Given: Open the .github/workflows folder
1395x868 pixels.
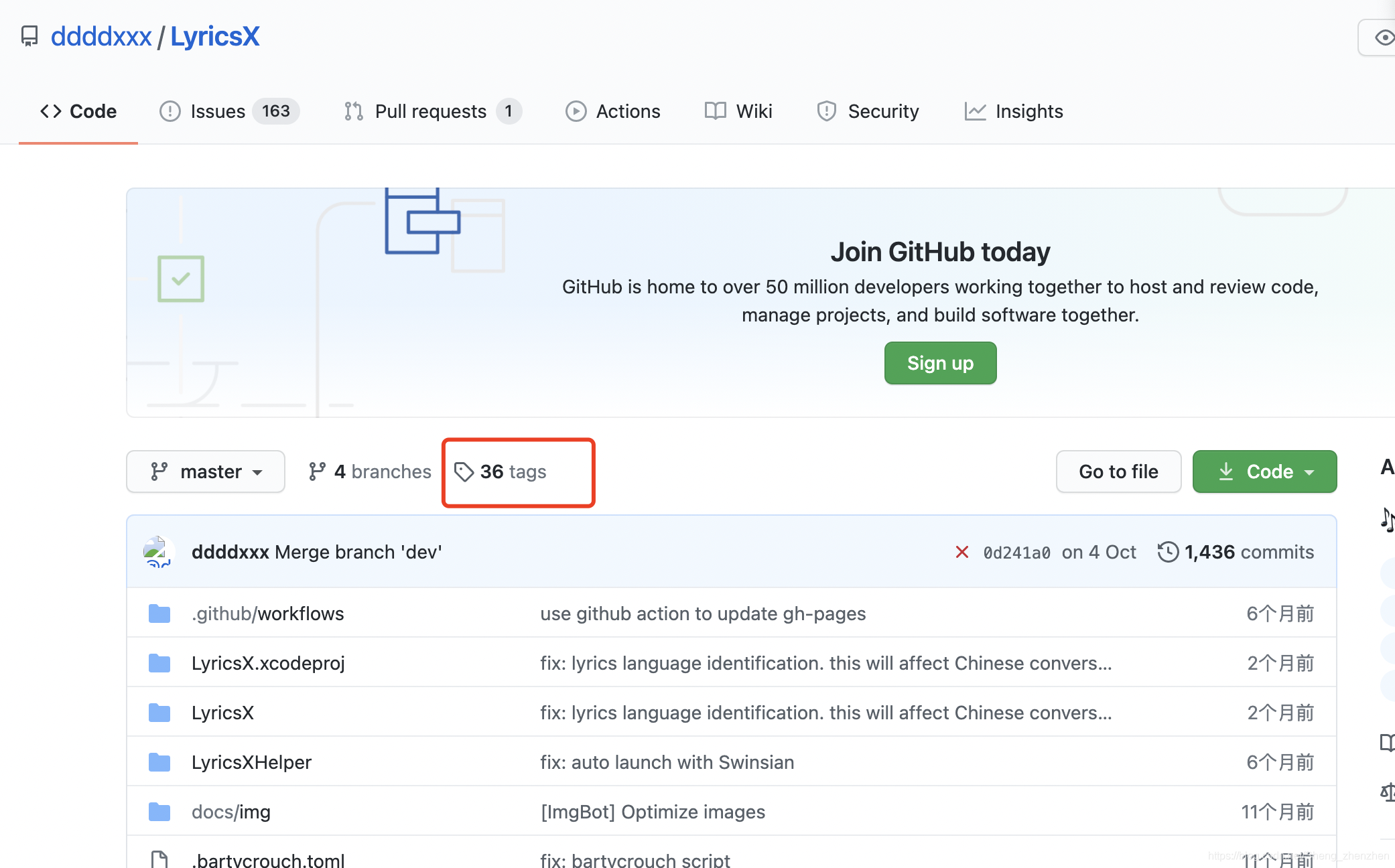Looking at the screenshot, I should tap(267, 613).
